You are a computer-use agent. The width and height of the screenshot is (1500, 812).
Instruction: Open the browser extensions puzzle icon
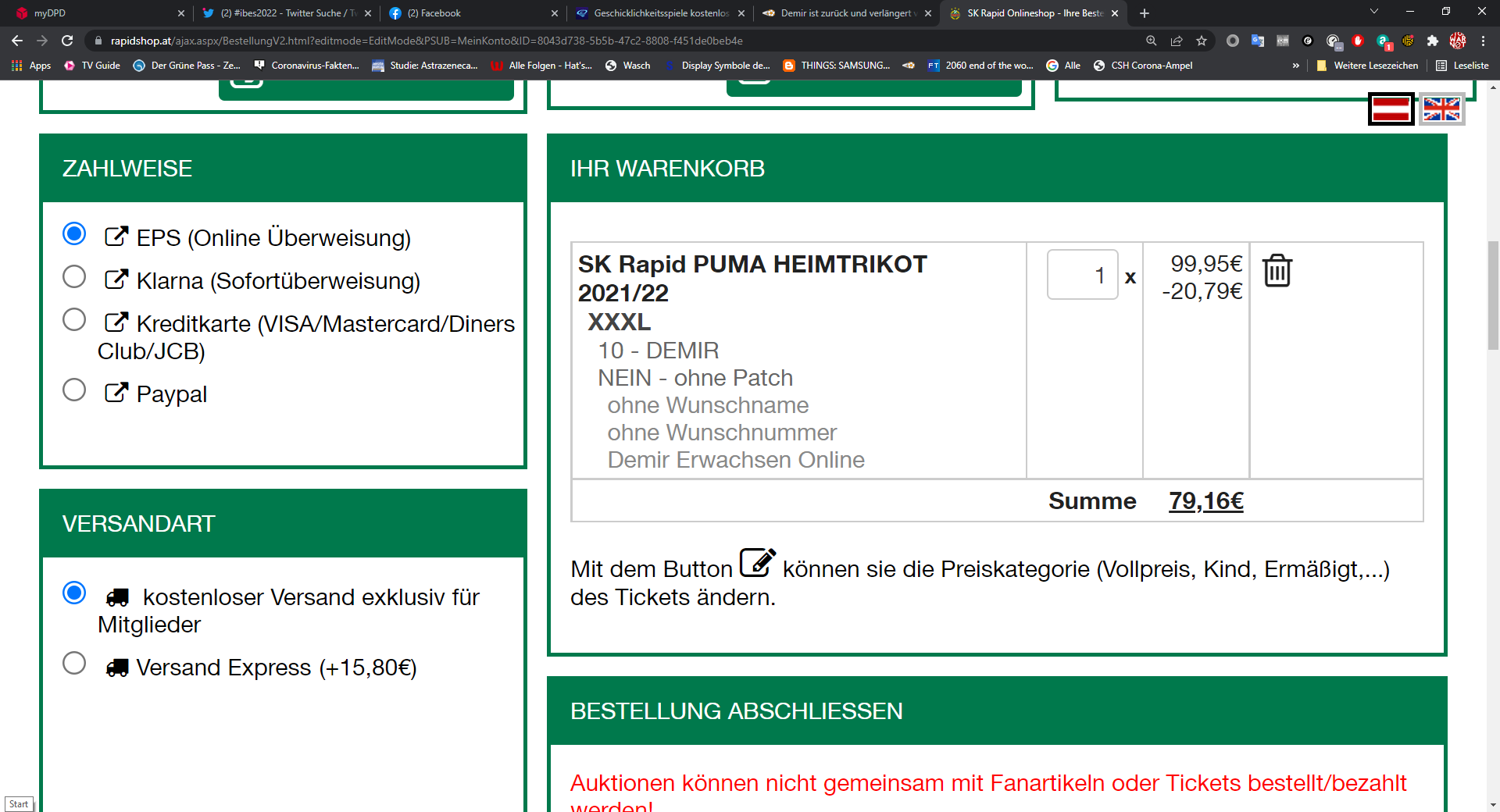click(x=1433, y=41)
